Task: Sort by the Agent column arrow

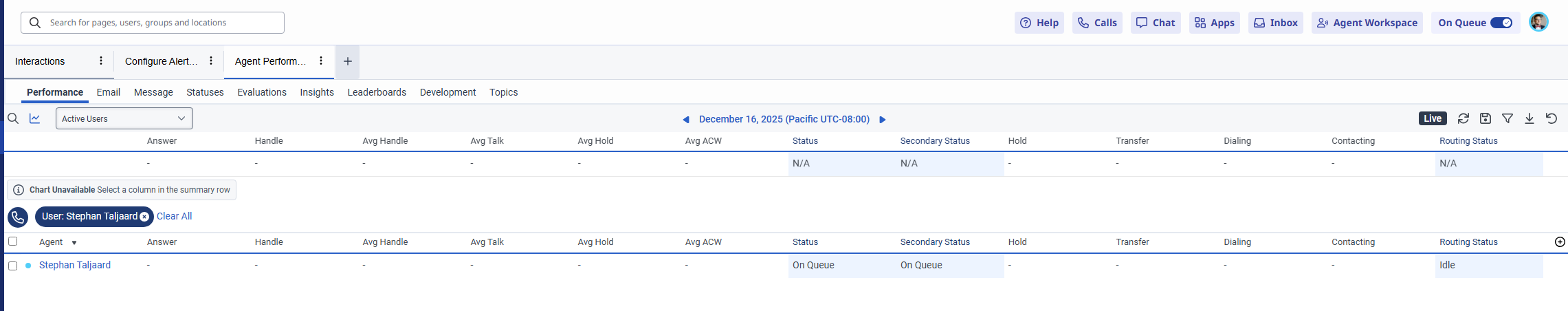Action: (x=74, y=243)
